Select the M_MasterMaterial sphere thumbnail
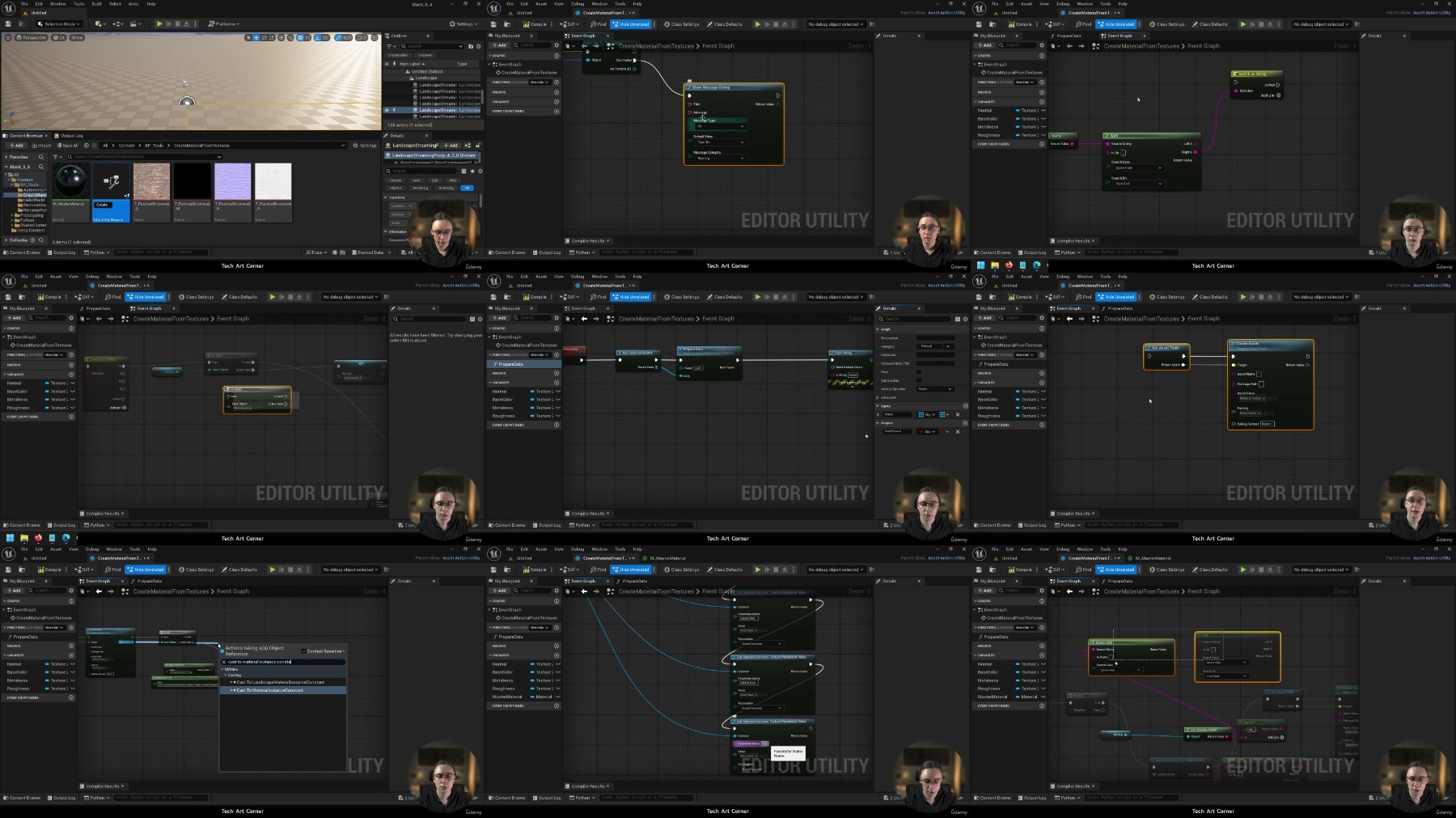Screen dimensions: 1456x818 point(71,181)
